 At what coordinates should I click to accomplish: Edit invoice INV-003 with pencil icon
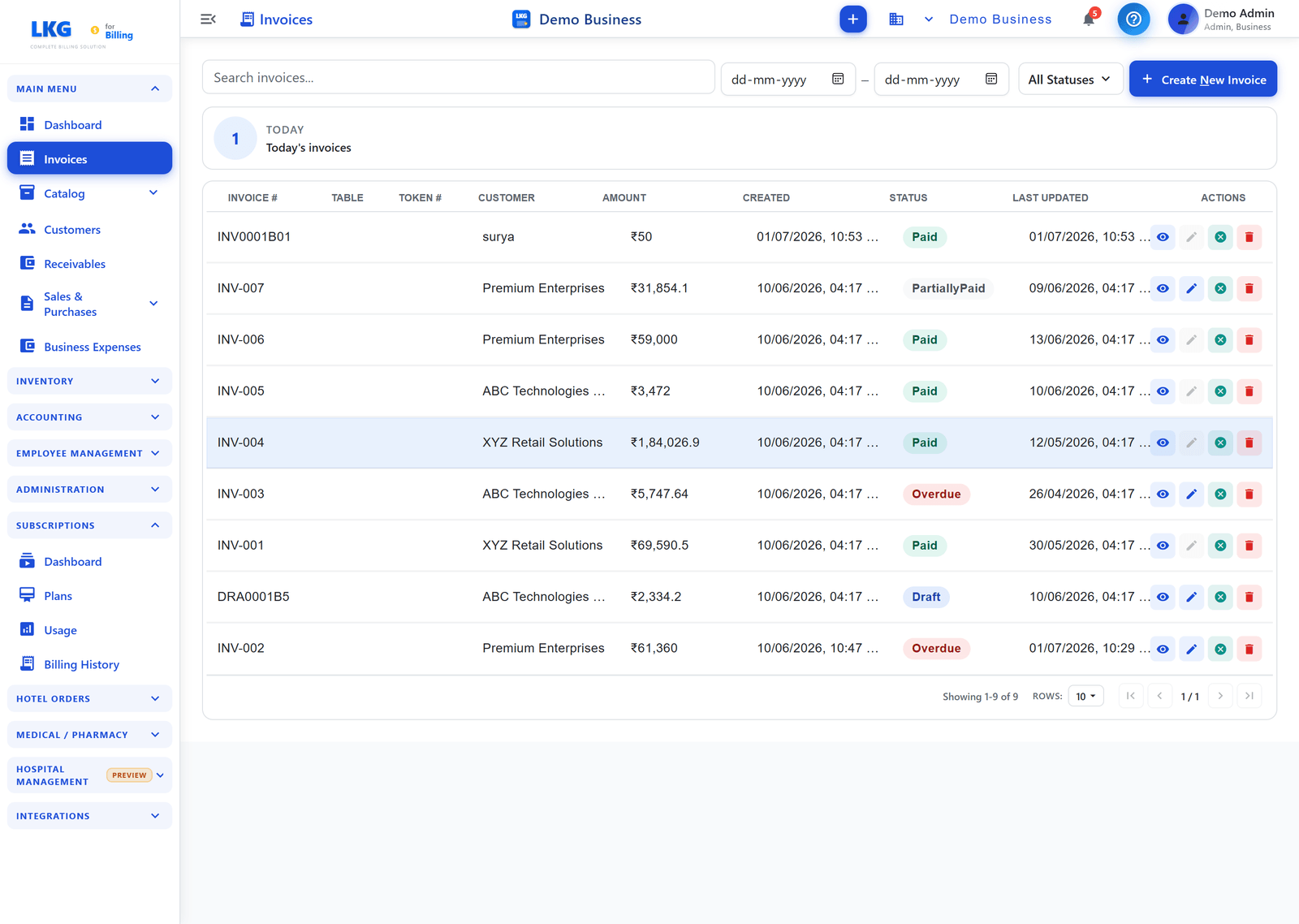pos(1191,494)
